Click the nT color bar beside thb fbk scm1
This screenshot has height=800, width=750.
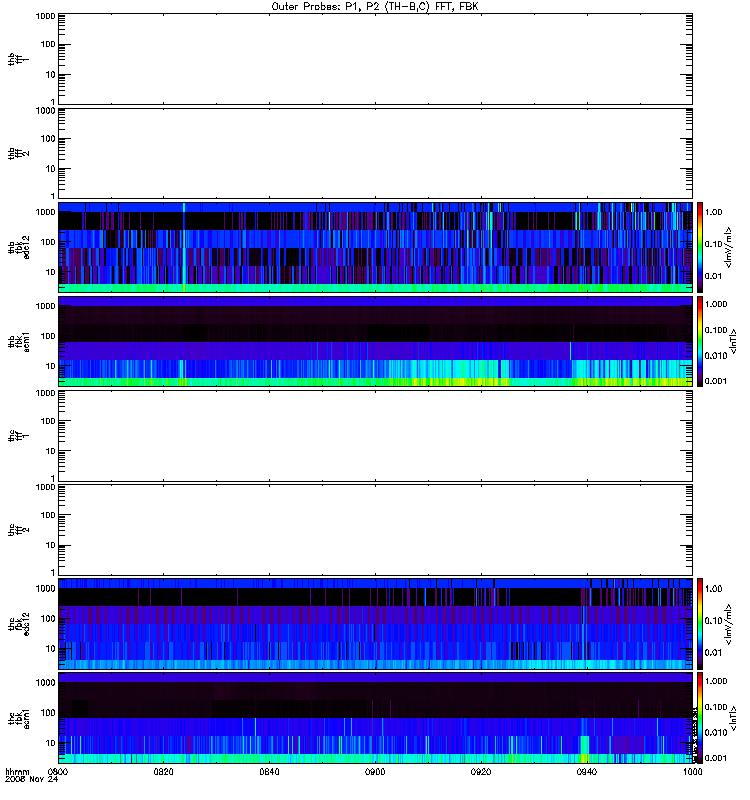(x=700, y=341)
